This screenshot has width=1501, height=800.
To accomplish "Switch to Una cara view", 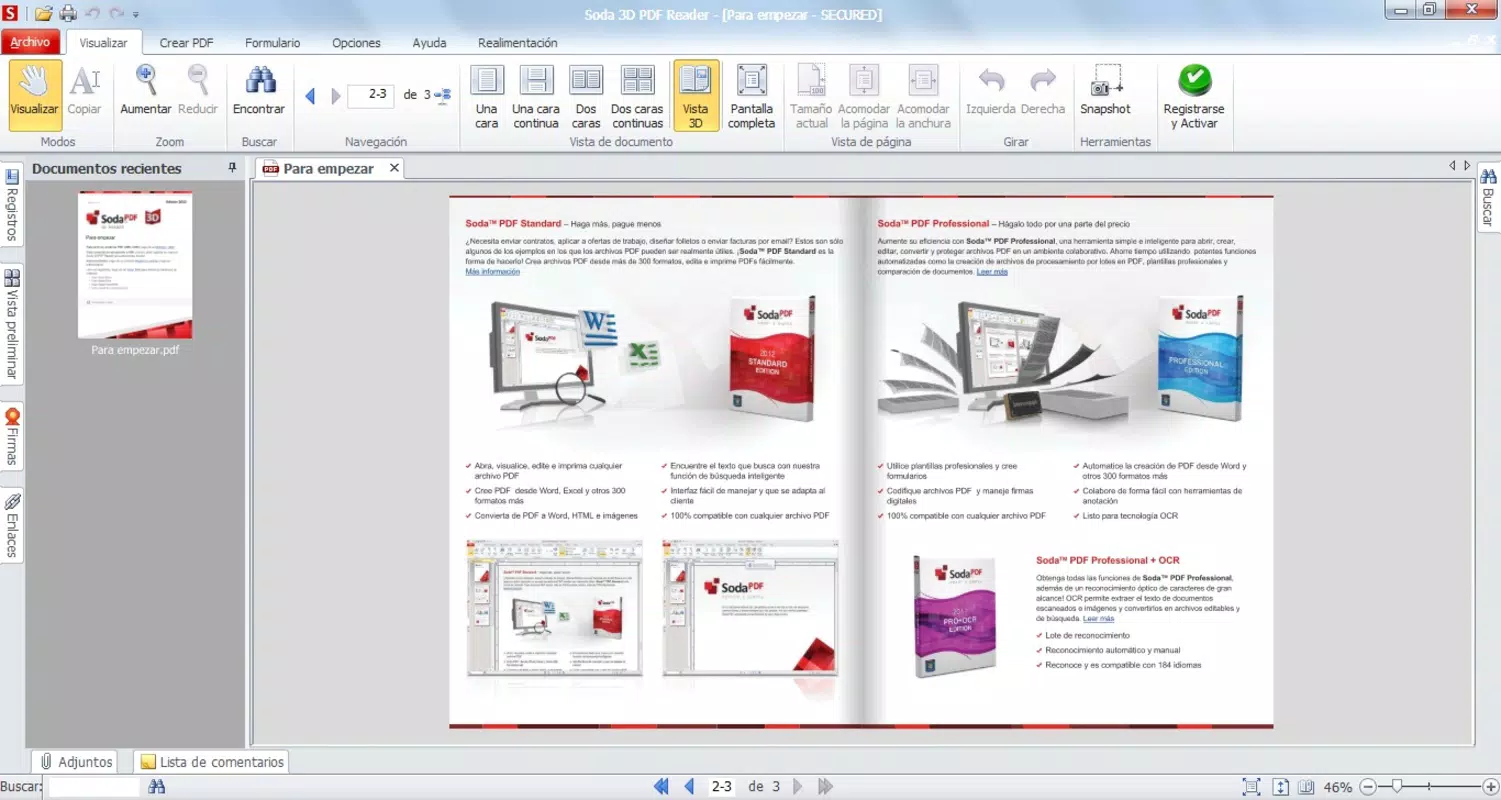I will pos(487,95).
